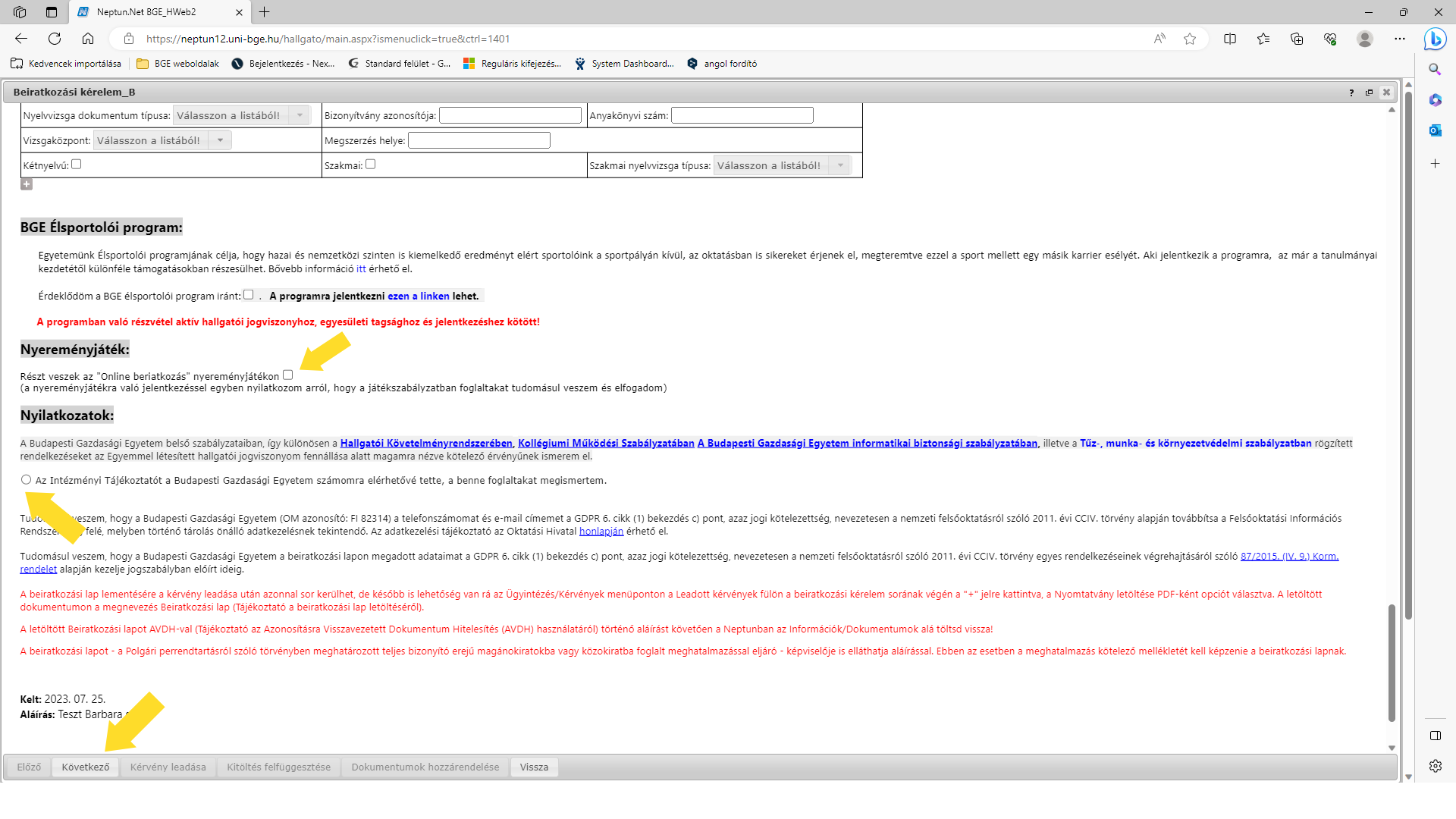Check interest in BGE élsportolói program

click(x=248, y=295)
